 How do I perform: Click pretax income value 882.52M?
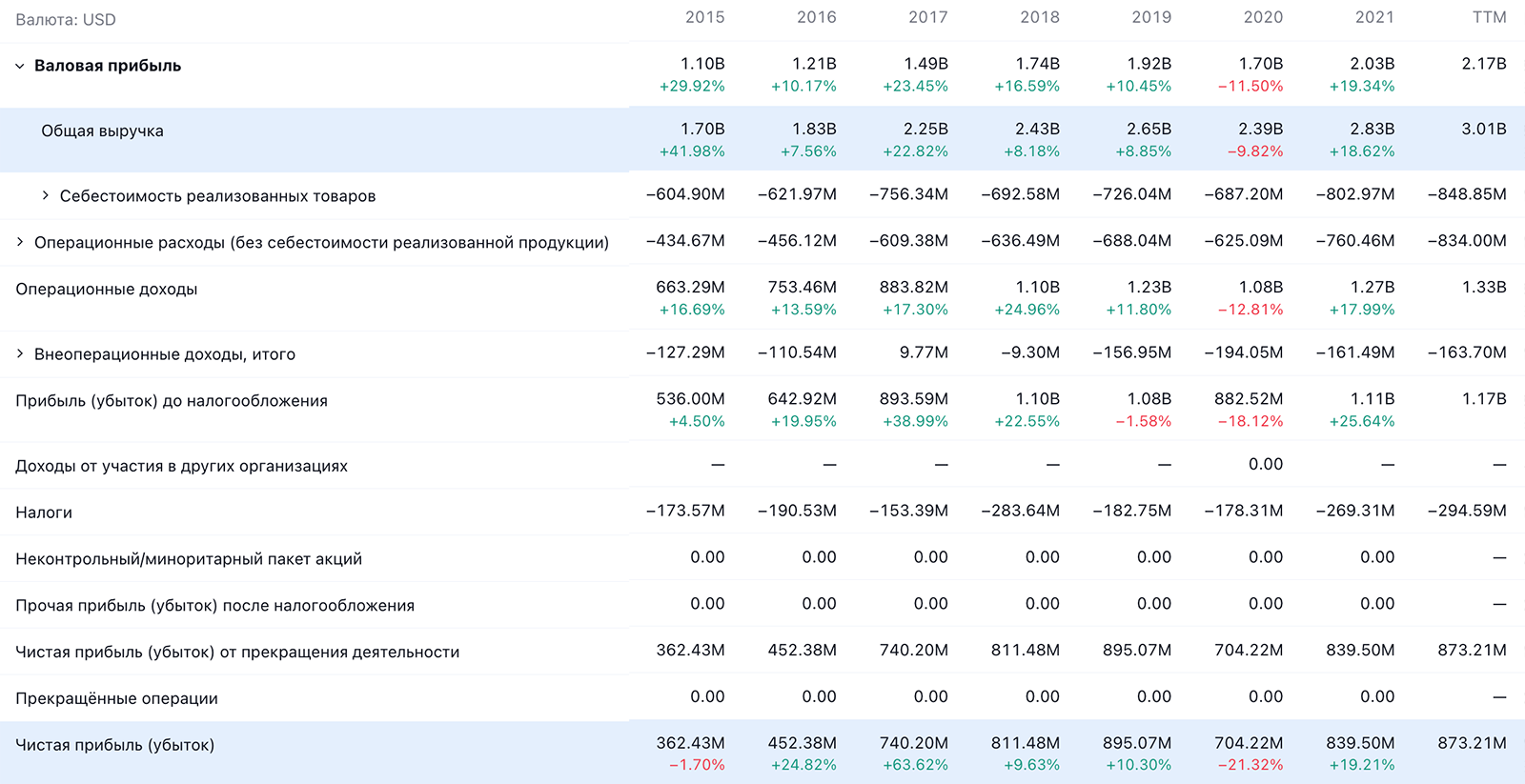[1249, 399]
